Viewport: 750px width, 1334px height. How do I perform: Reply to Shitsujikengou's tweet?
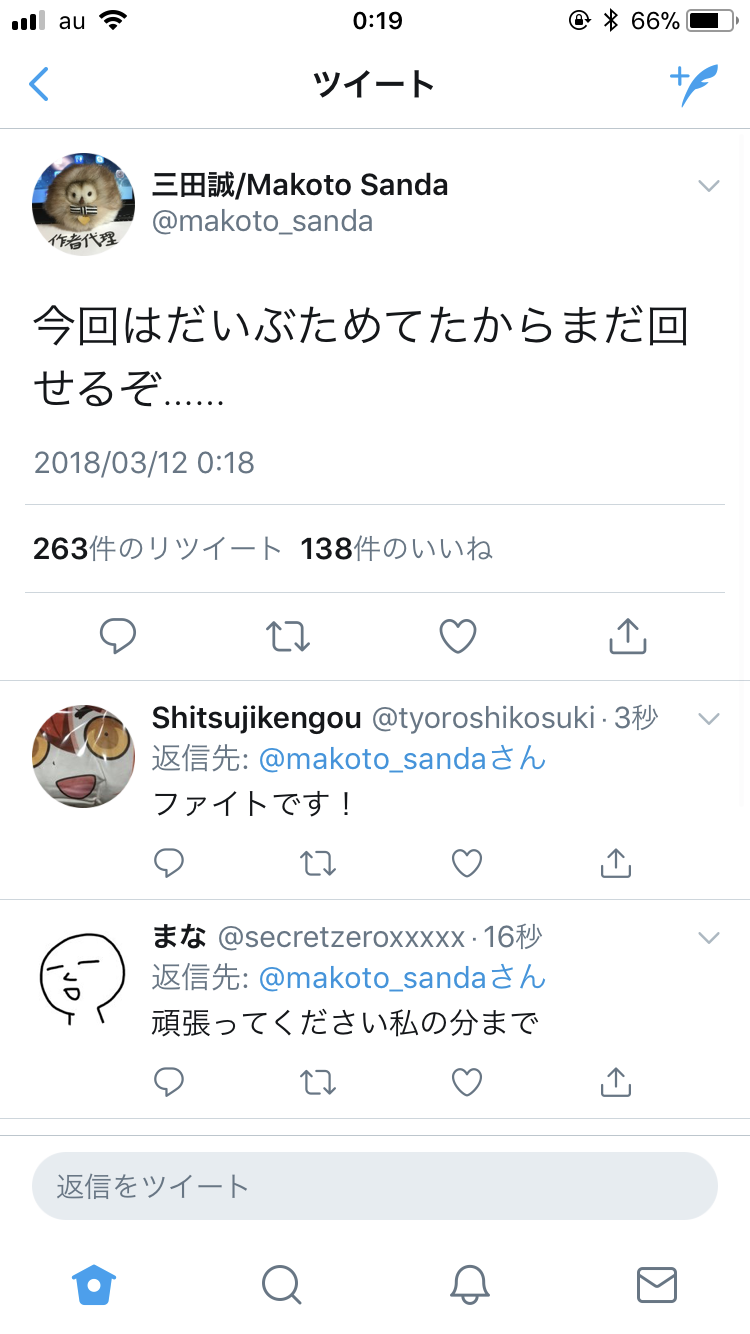pos(169,862)
